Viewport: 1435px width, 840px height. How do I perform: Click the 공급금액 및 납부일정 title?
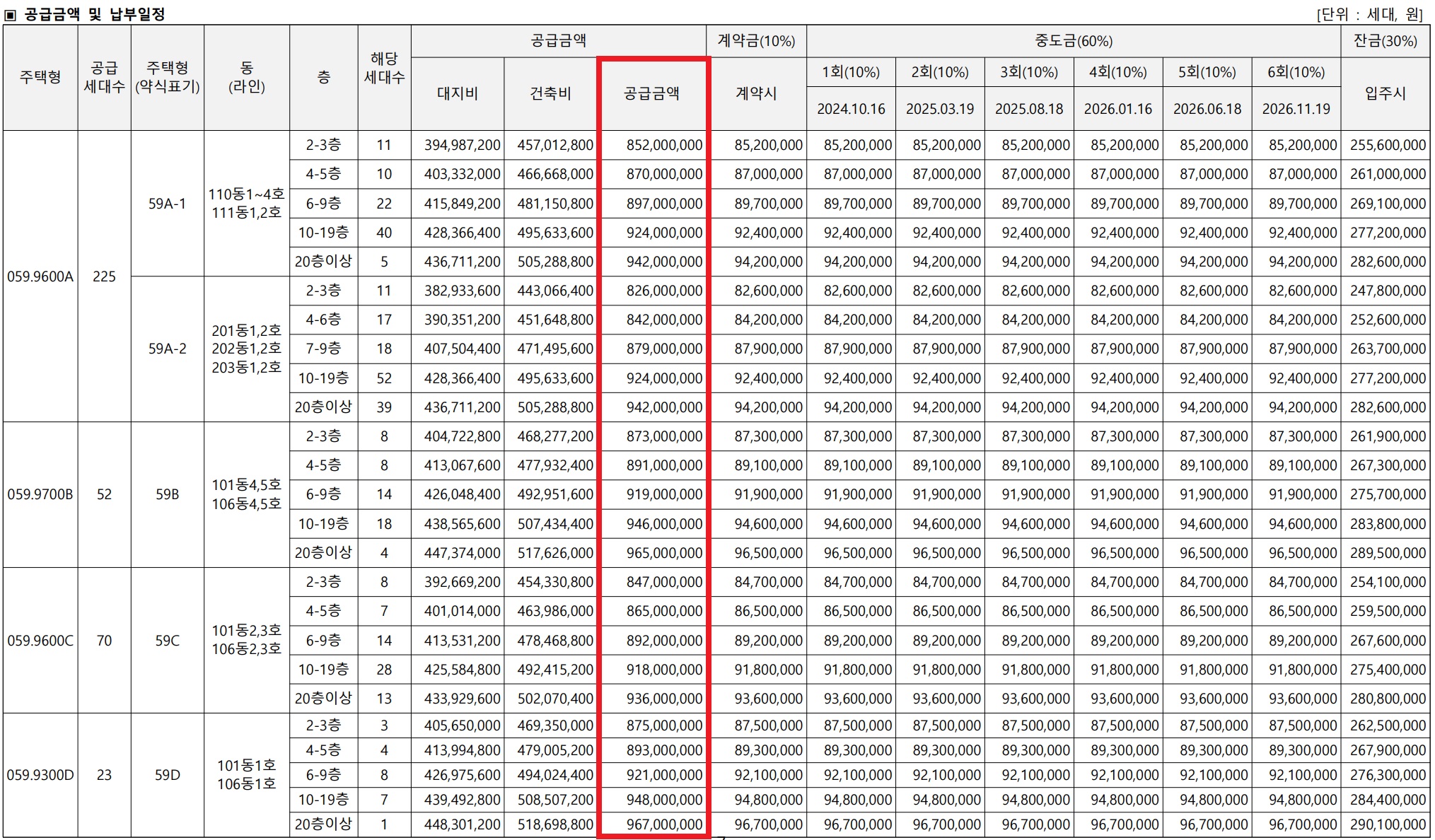click(94, 13)
